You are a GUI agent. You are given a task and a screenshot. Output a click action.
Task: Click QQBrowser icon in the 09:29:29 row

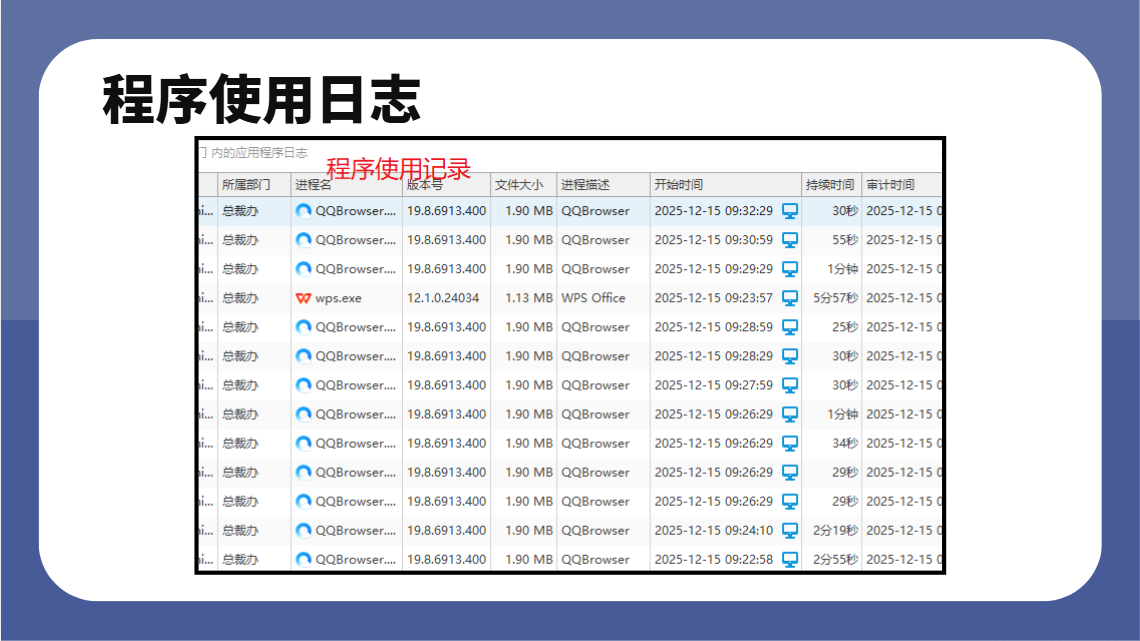[303, 269]
